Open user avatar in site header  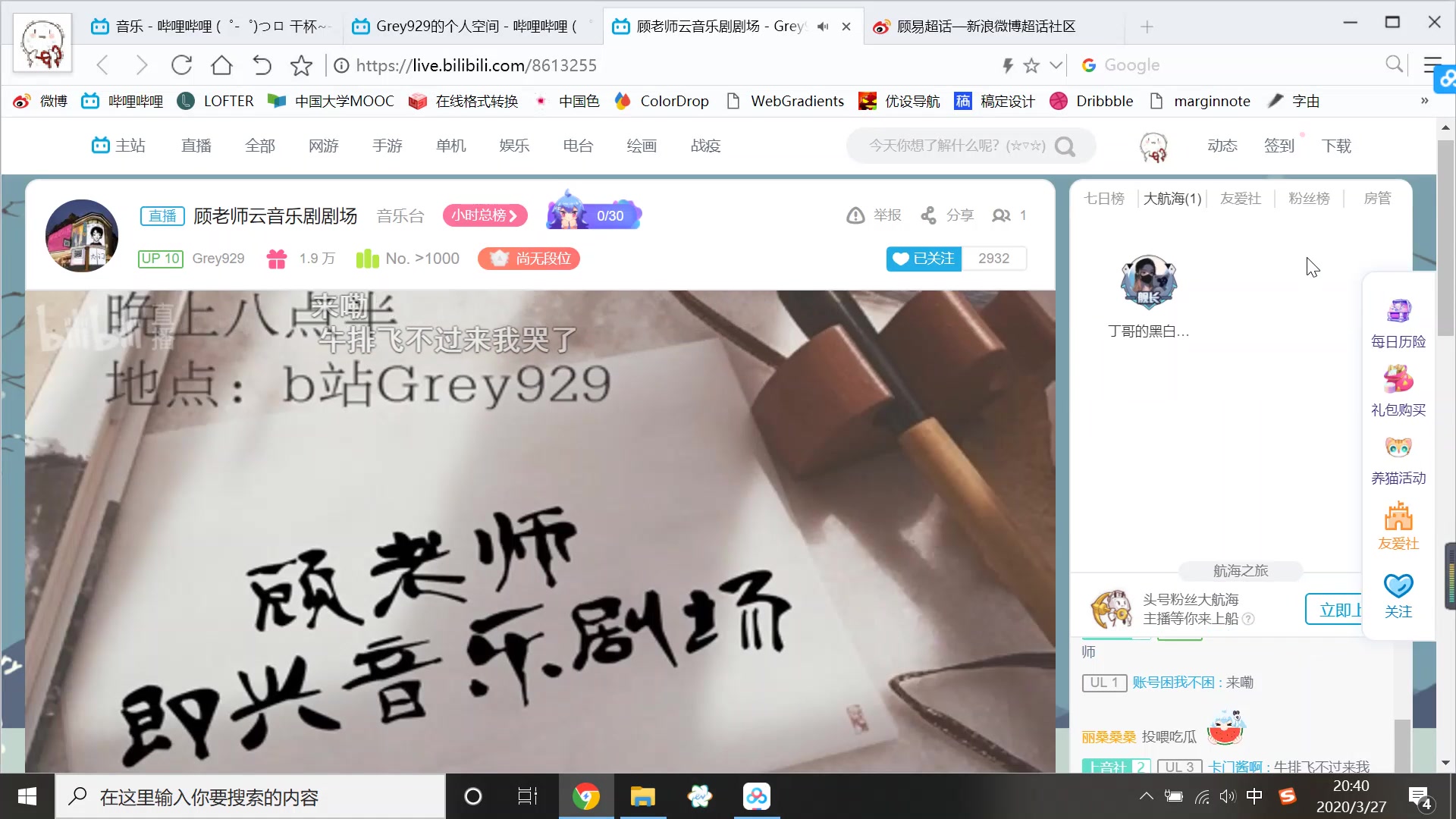[x=1153, y=146]
